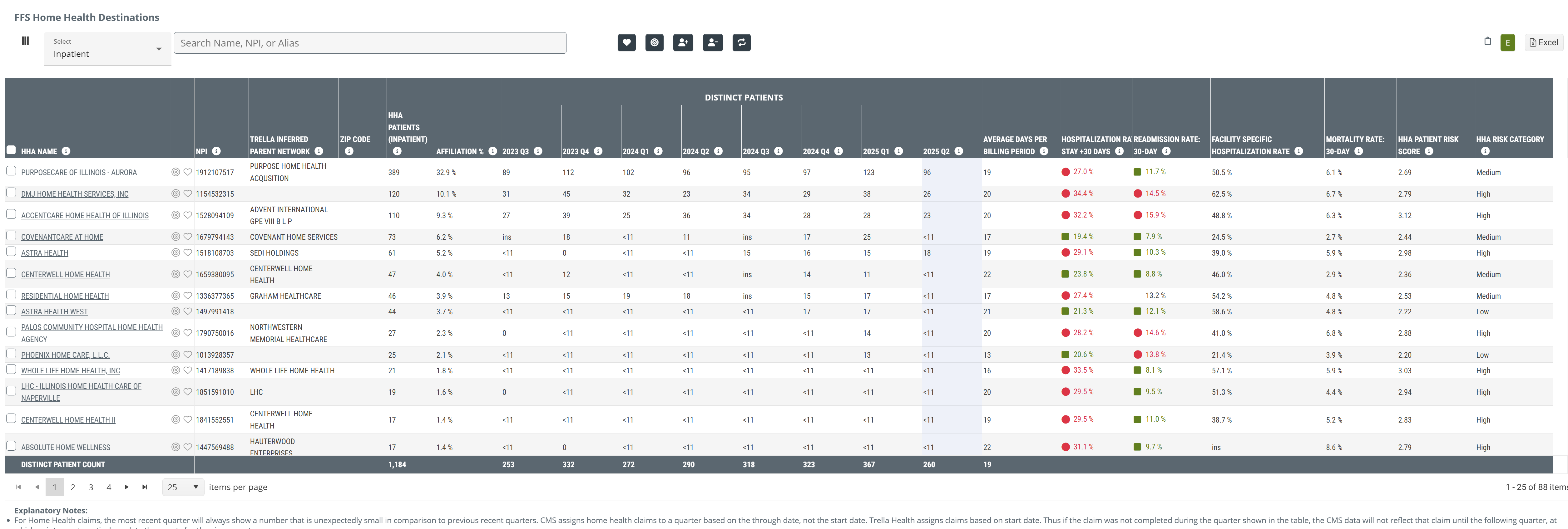The height and width of the screenshot is (529, 1568).
Task: Click the clipboard icon near Excel
Action: click(1487, 41)
